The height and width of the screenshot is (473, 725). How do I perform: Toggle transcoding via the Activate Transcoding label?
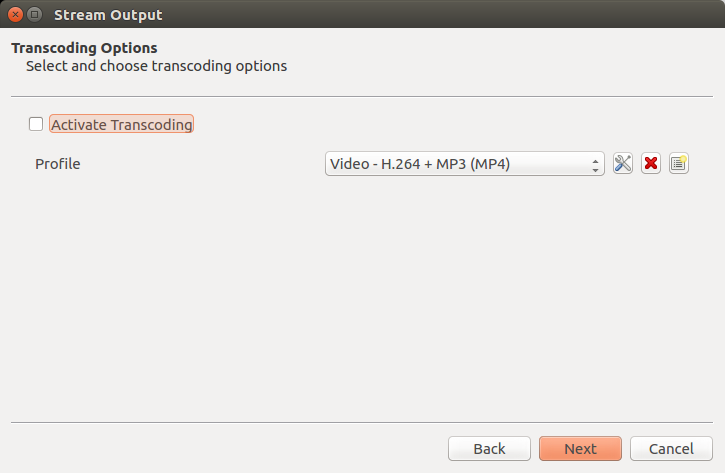(x=122, y=124)
